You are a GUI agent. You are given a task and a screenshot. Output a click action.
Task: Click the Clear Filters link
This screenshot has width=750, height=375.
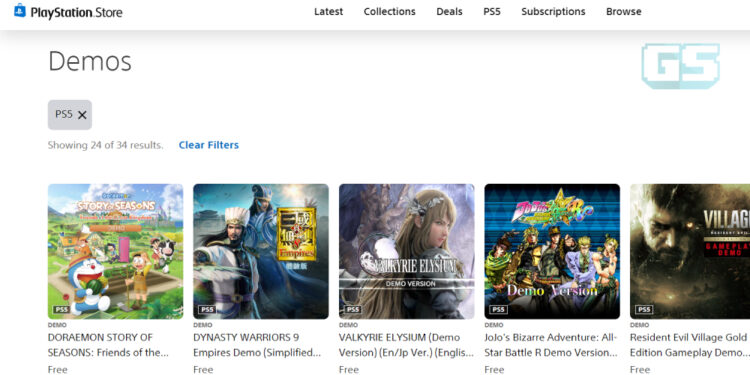209,145
